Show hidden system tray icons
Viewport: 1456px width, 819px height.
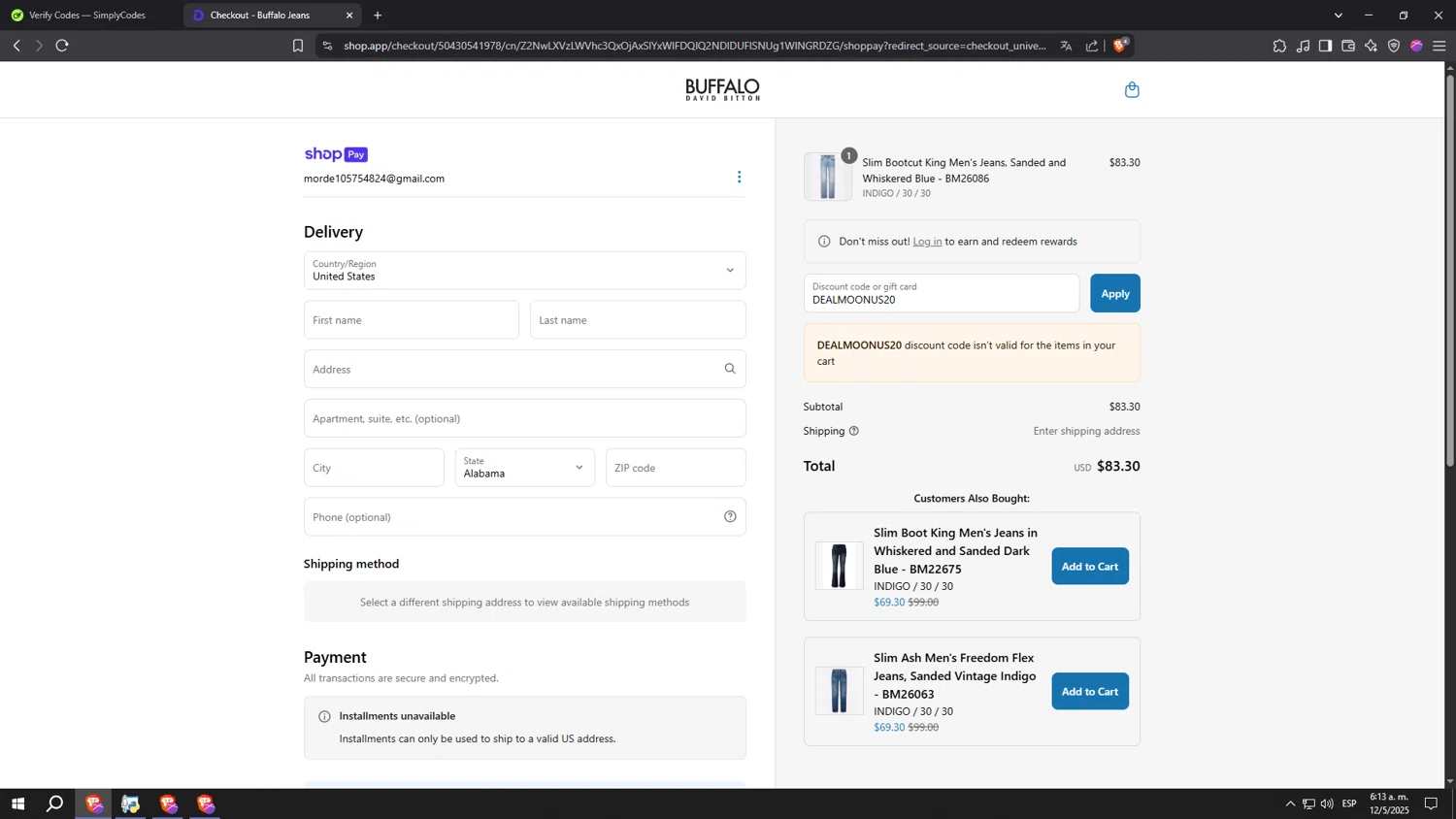(x=1290, y=803)
